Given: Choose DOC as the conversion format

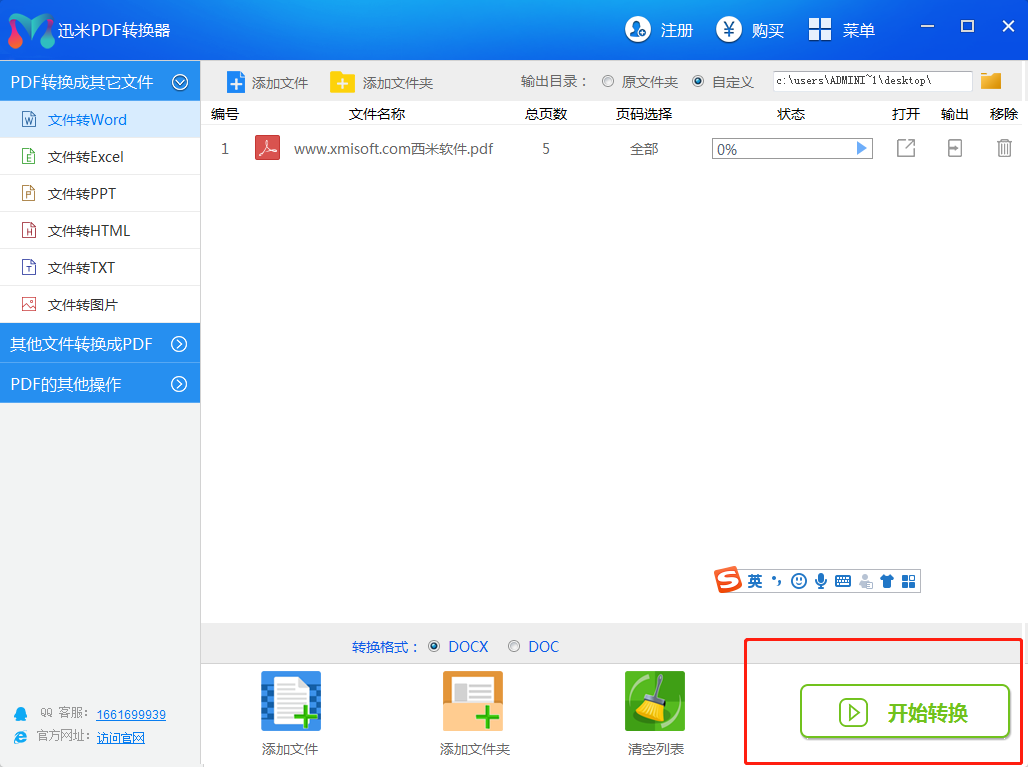Looking at the screenshot, I should coord(514,647).
